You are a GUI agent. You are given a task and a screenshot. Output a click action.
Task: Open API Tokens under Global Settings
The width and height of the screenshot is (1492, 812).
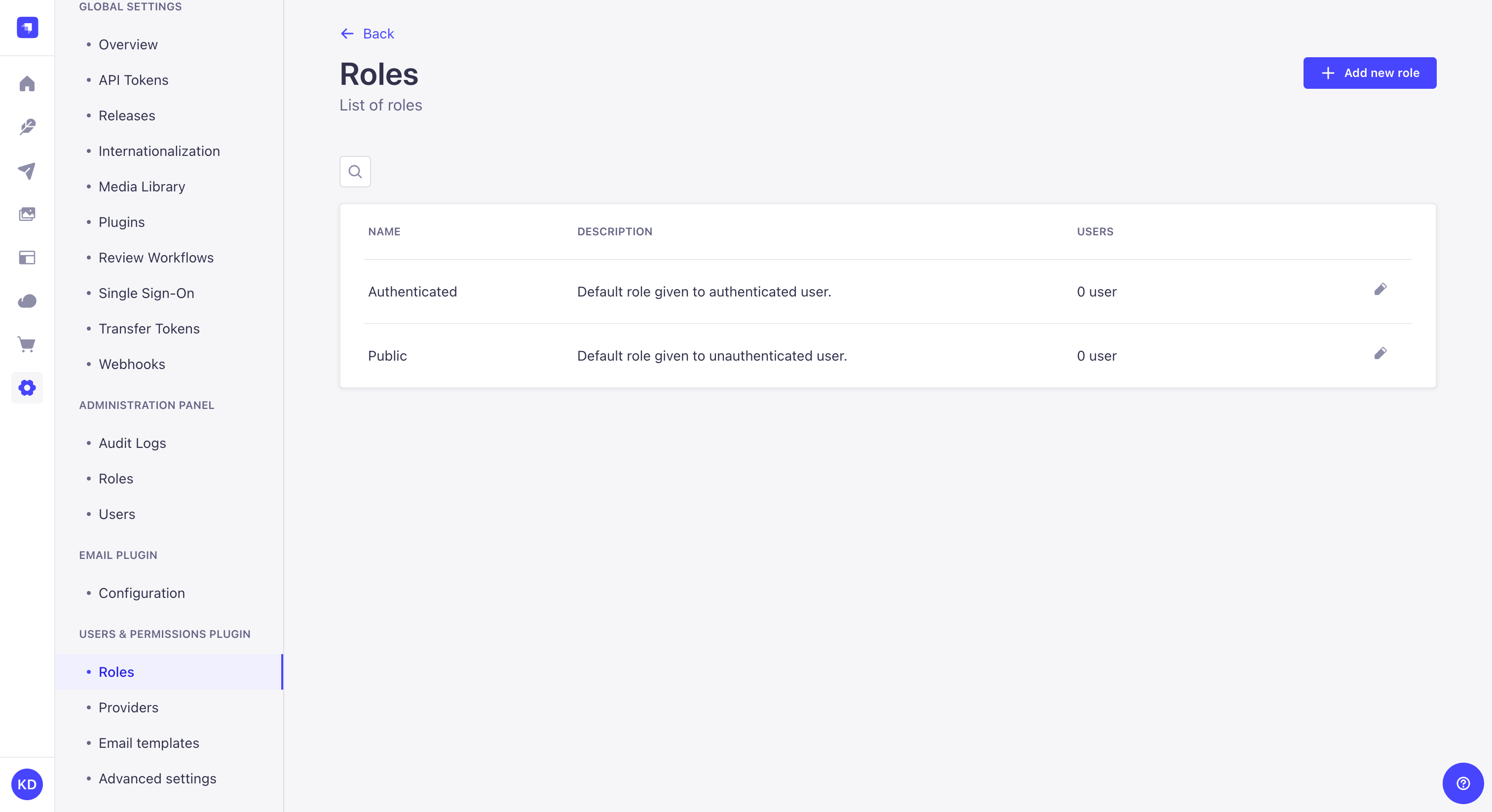133,80
